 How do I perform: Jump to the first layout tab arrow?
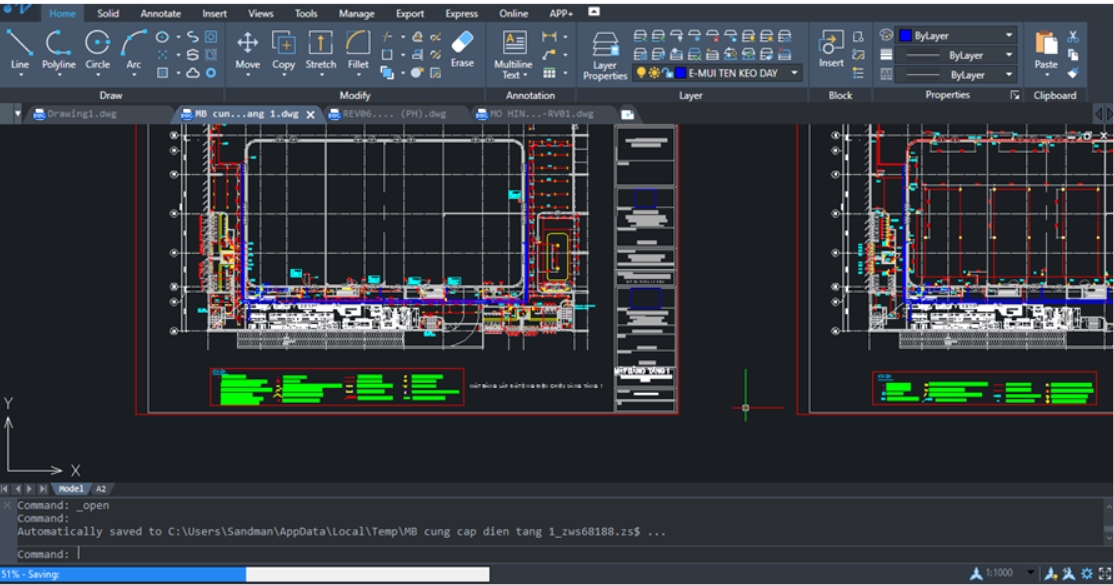5,489
